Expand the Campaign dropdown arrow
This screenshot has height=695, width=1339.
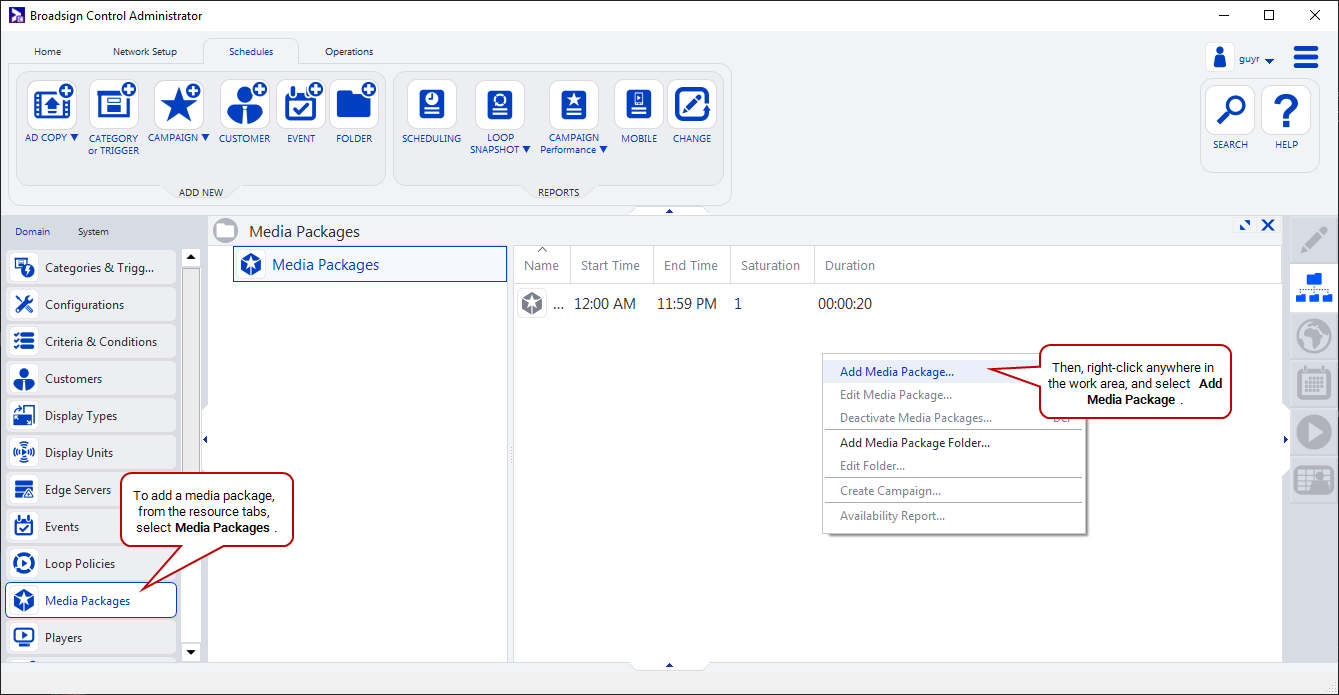[x=205, y=138]
